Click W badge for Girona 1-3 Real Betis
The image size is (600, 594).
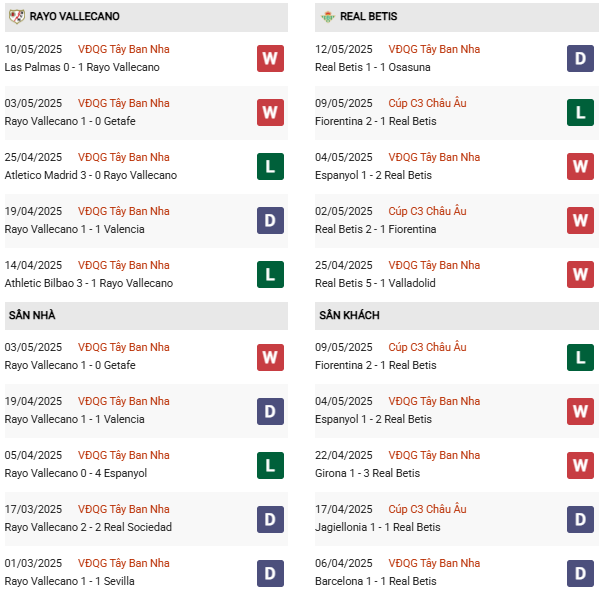click(580, 465)
